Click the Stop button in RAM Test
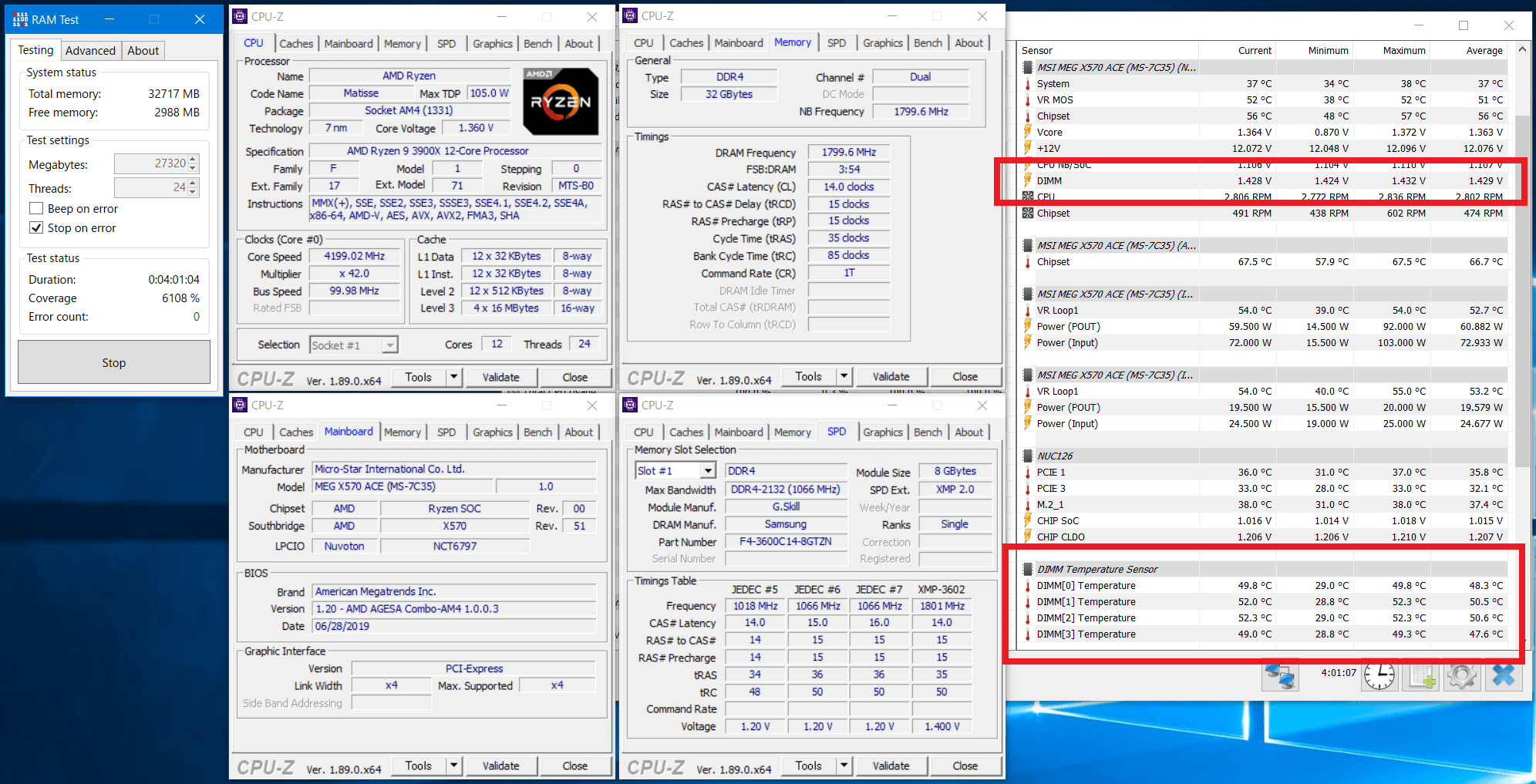Image resolution: width=1536 pixels, height=784 pixels. (x=114, y=362)
